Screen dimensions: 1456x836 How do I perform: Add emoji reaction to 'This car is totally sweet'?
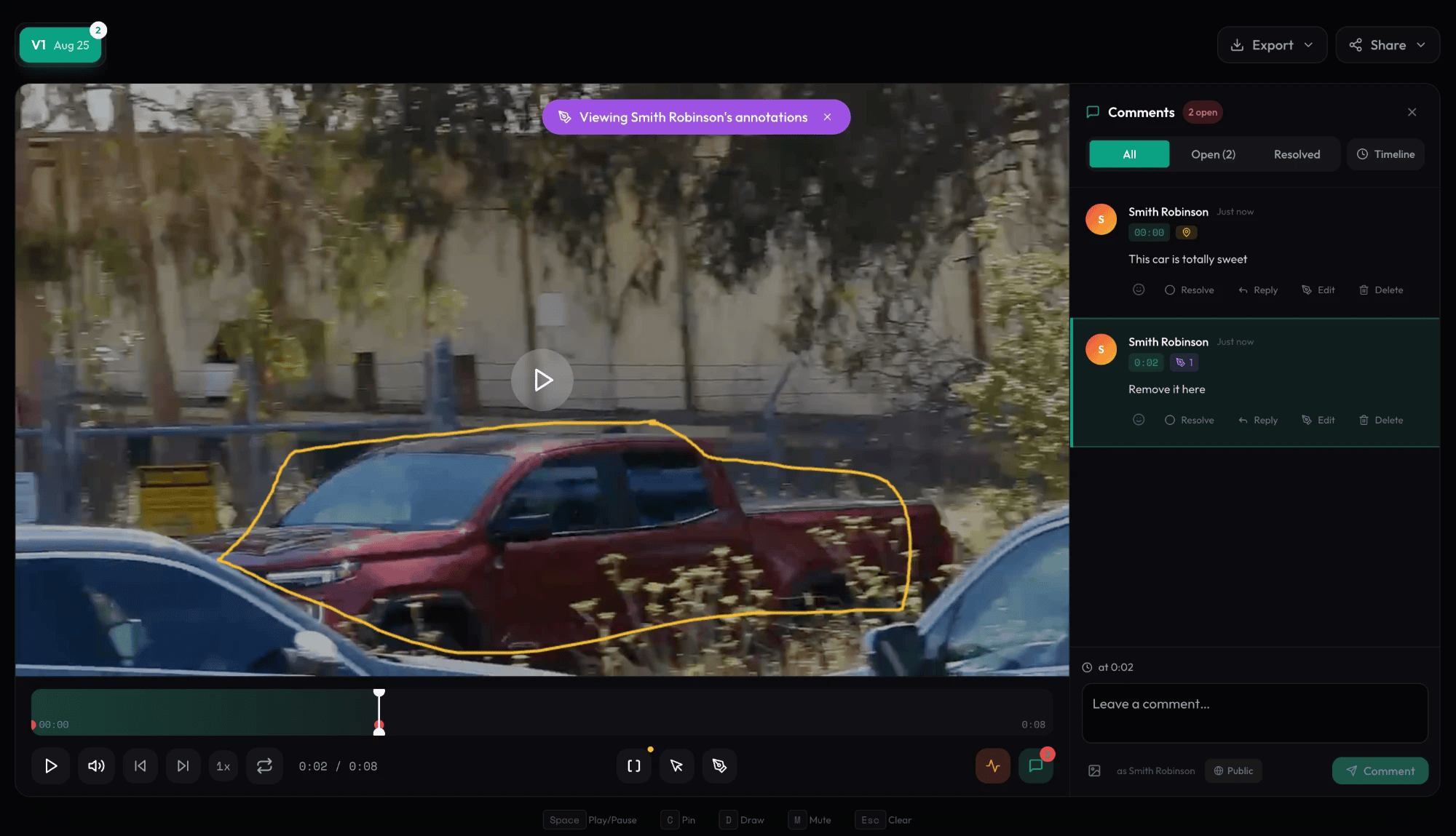click(1139, 290)
